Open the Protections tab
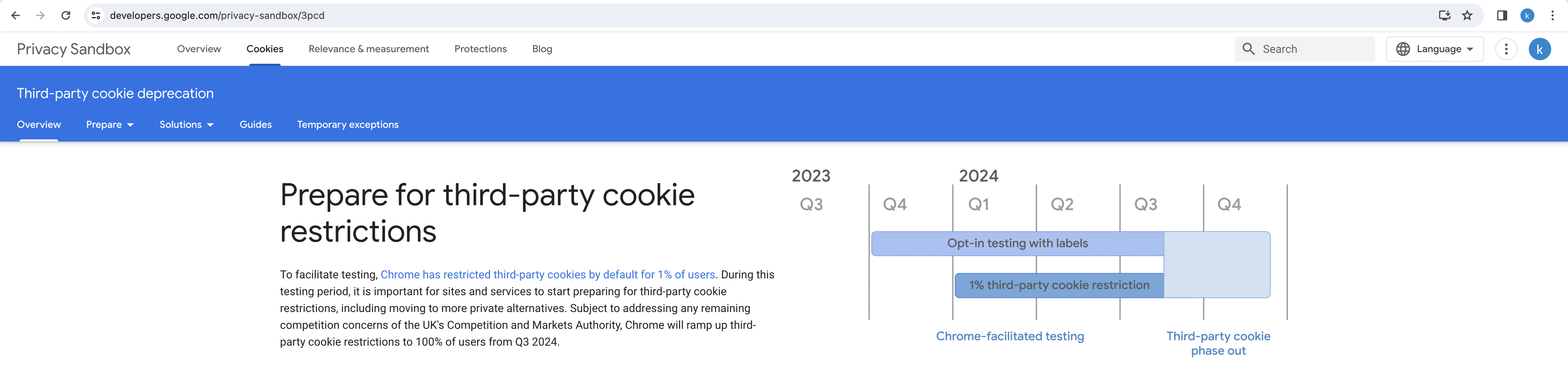 480,49
